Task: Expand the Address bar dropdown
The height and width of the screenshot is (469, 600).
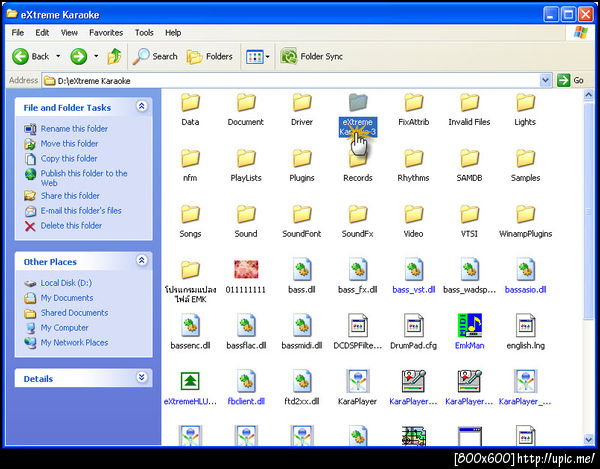Action: tap(545, 81)
